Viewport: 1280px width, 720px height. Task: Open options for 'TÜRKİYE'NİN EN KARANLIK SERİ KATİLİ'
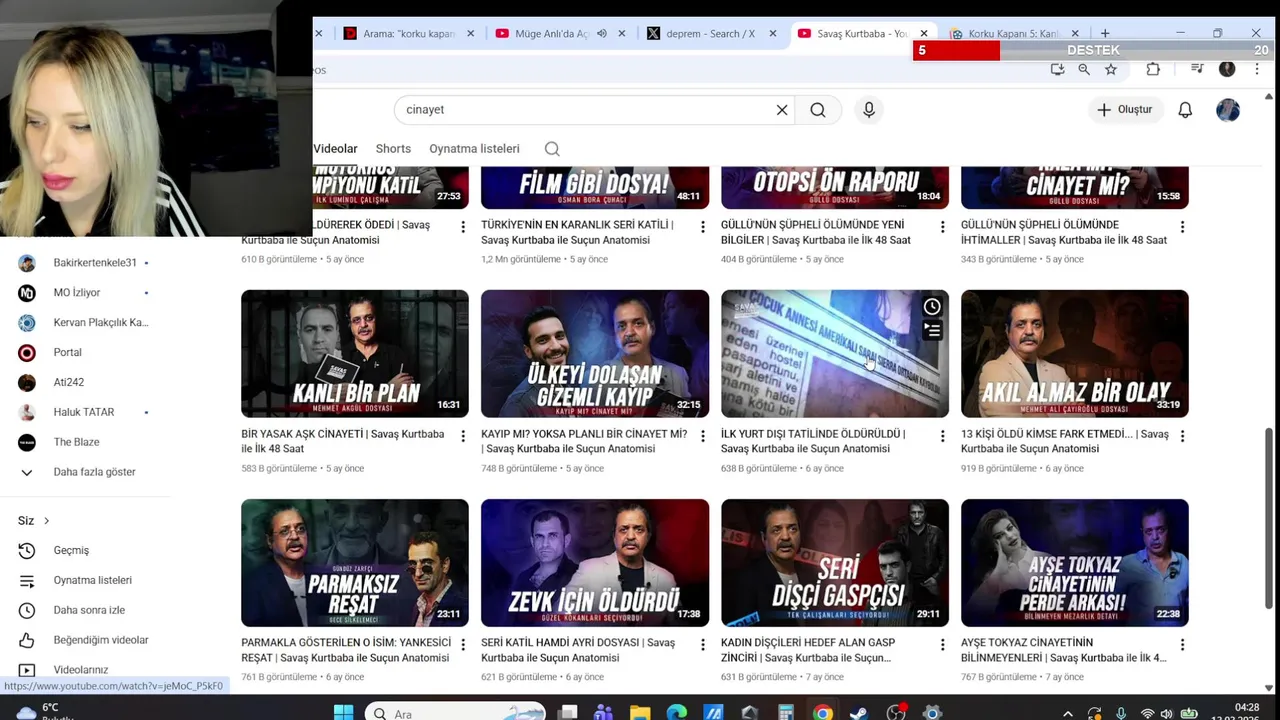[x=703, y=227]
